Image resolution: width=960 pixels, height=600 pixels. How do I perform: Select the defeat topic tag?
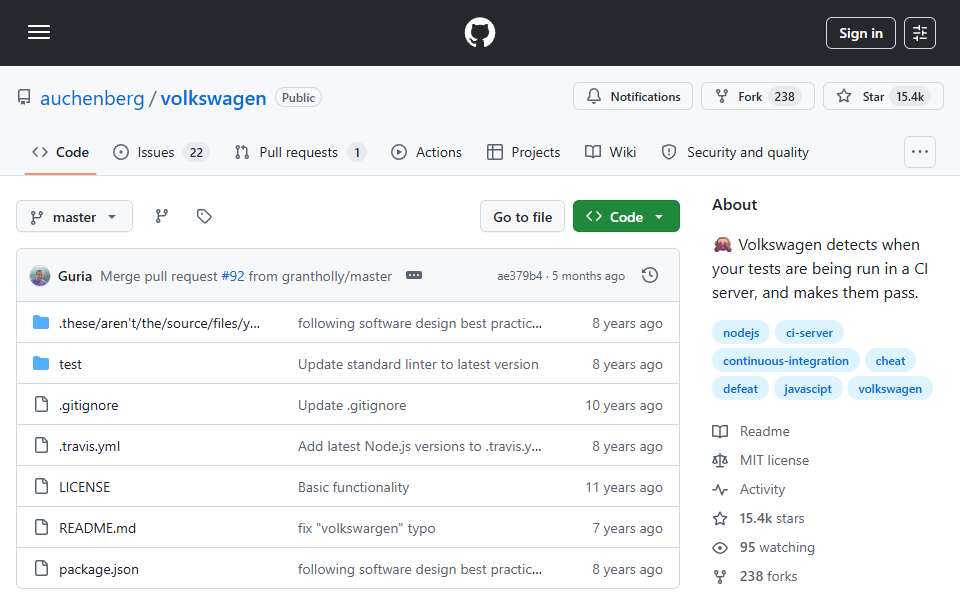pyautogui.click(x=740, y=389)
